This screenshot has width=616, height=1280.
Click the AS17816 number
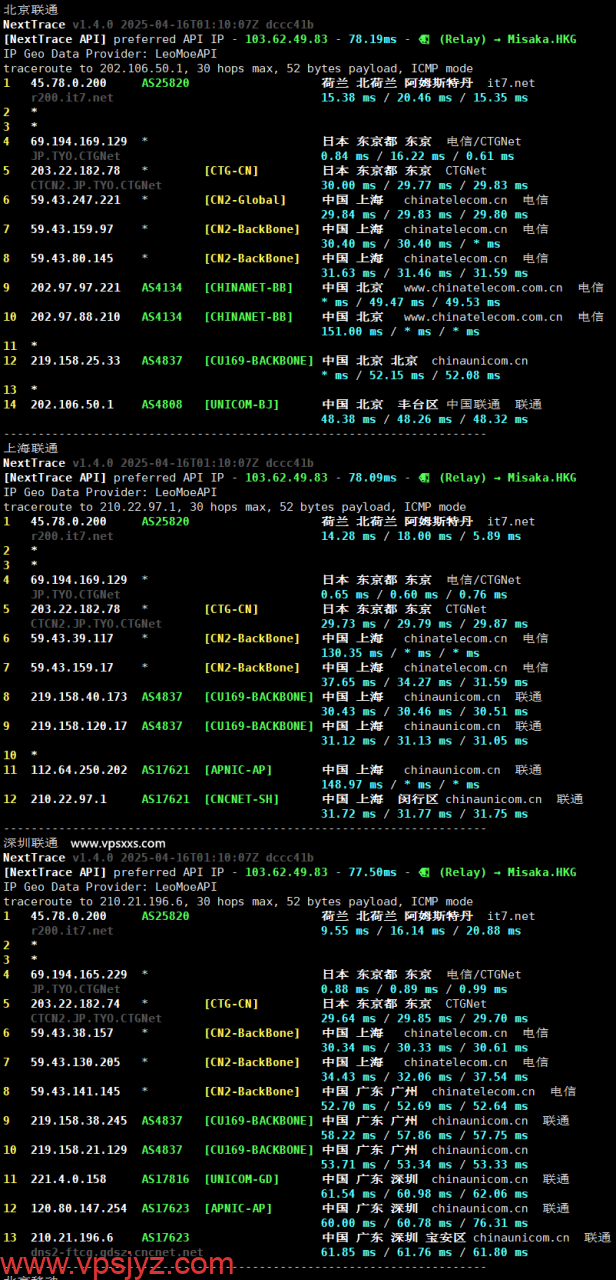point(165,1179)
